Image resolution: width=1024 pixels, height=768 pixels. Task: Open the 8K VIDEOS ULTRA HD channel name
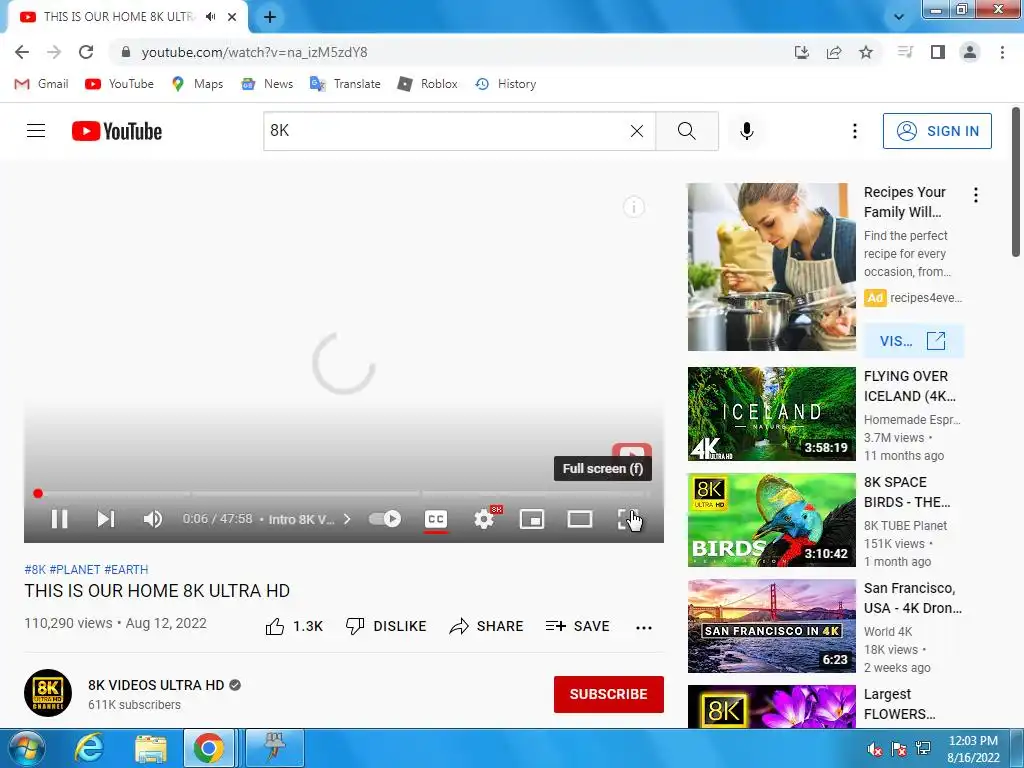156,685
